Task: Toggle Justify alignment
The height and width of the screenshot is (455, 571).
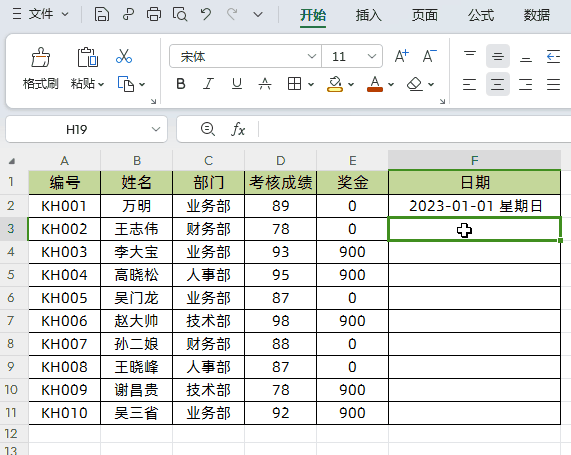Action: point(553,84)
